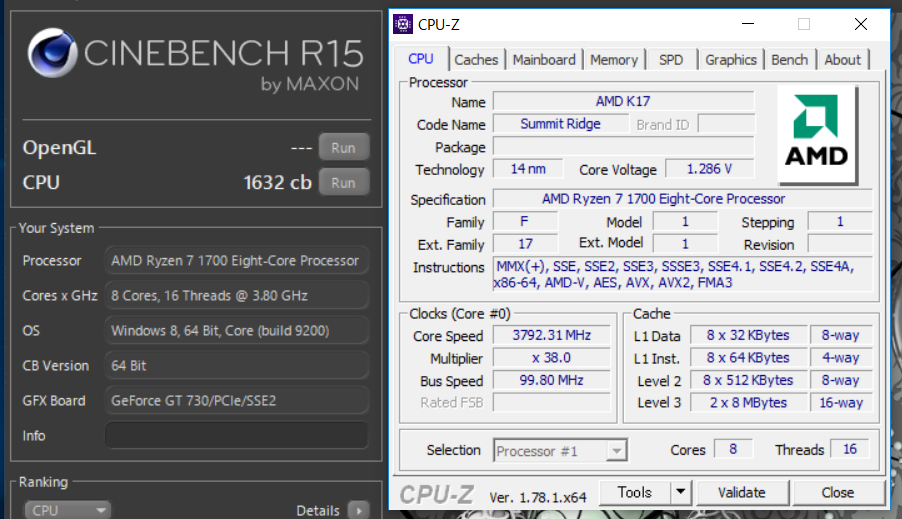The image size is (902, 519).
Task: Open the Memory tab
Action: [614, 60]
